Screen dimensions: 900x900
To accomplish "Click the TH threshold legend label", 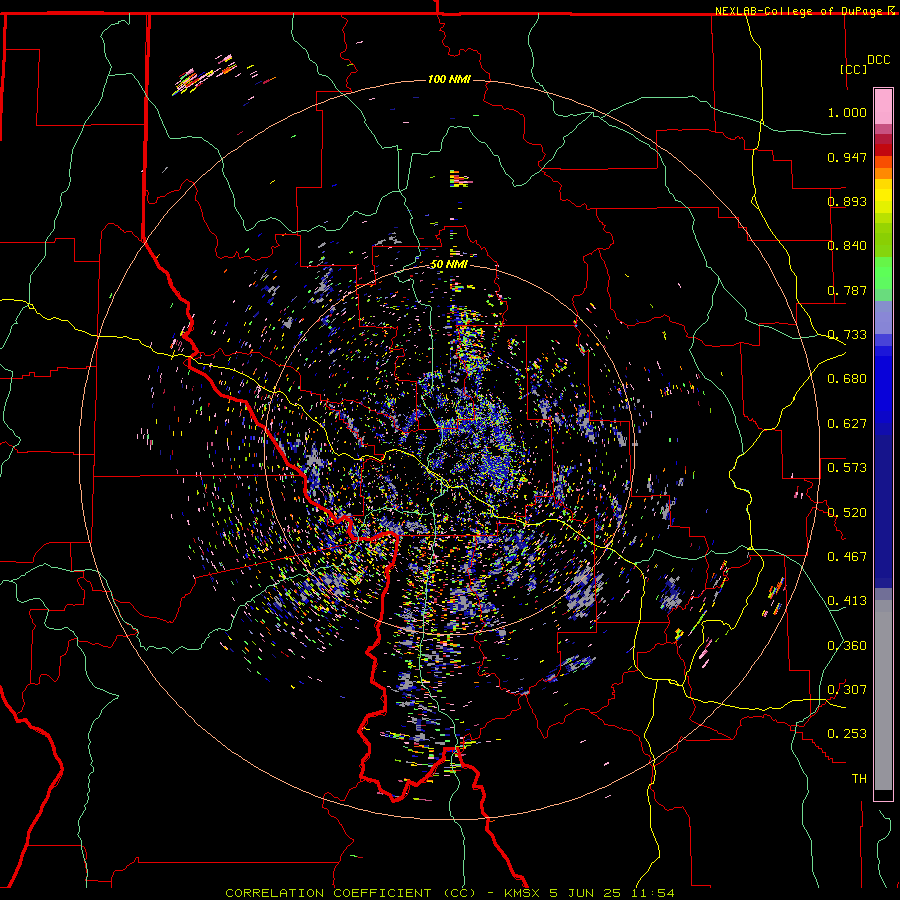I will pos(859,779).
